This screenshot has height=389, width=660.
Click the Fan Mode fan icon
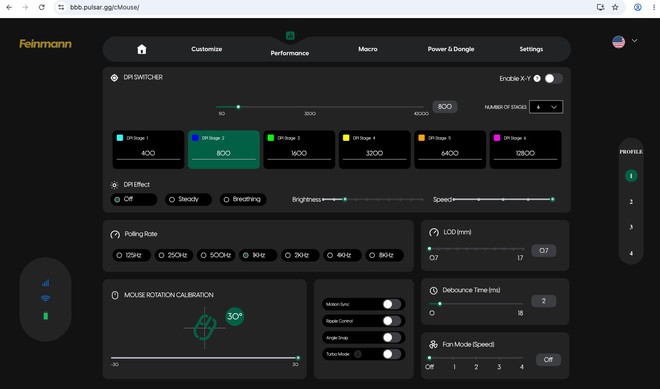pos(433,345)
